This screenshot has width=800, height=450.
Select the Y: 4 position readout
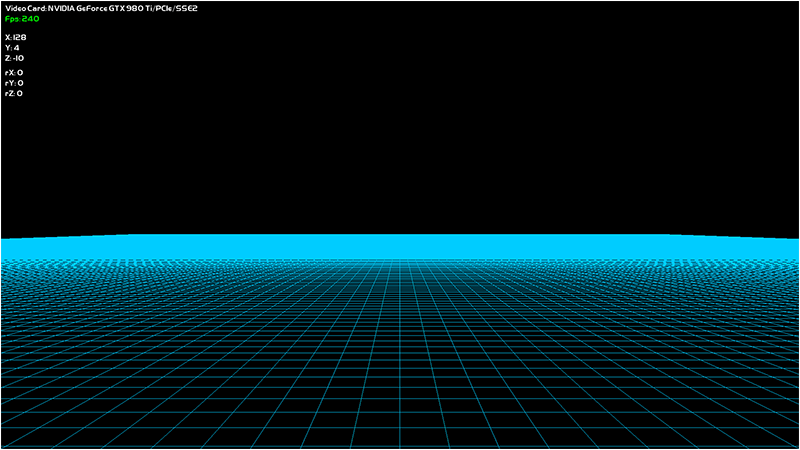pyautogui.click(x=12, y=48)
